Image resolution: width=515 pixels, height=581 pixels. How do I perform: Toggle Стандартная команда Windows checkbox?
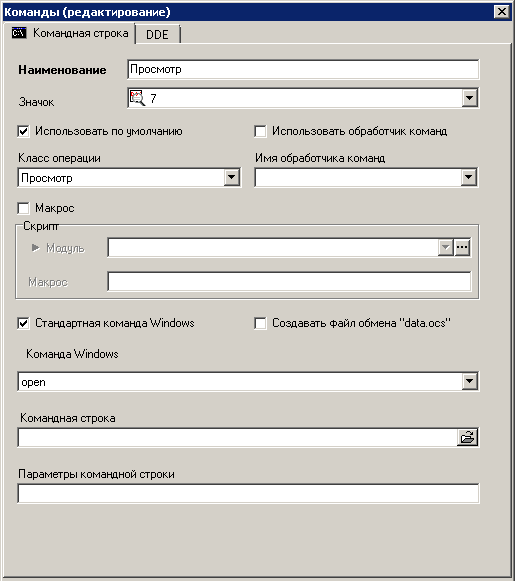23,323
